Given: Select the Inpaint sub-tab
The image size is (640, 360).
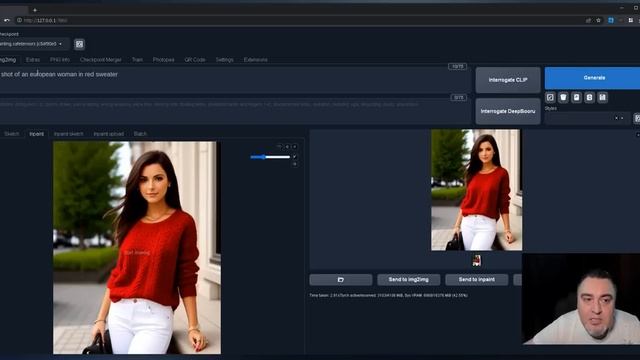Looking at the screenshot, I should pos(36,134).
